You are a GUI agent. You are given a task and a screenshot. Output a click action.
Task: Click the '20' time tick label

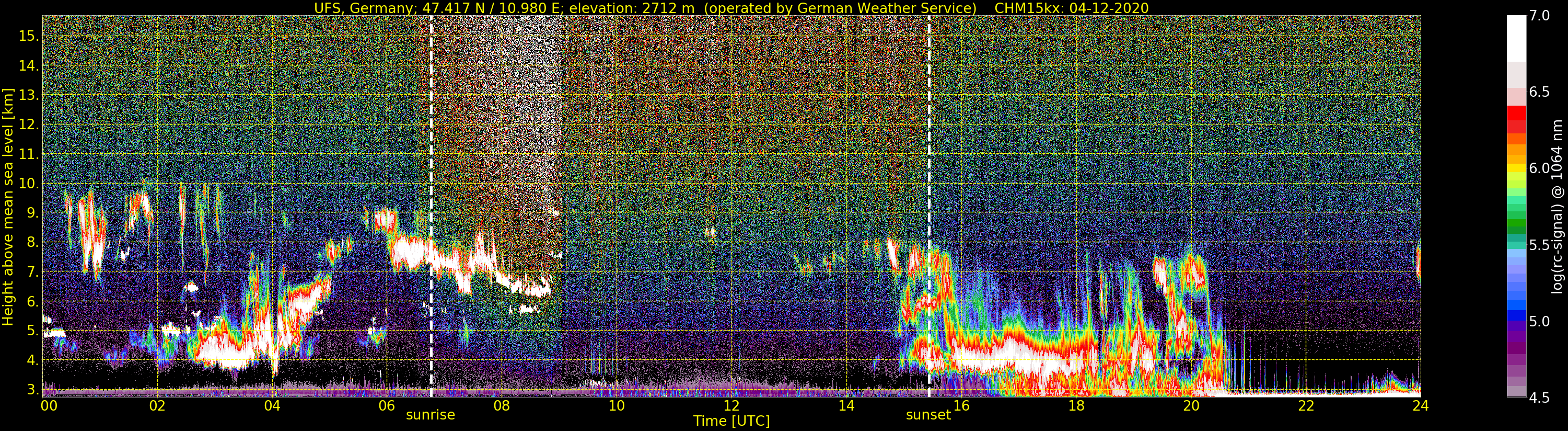pos(1191,406)
